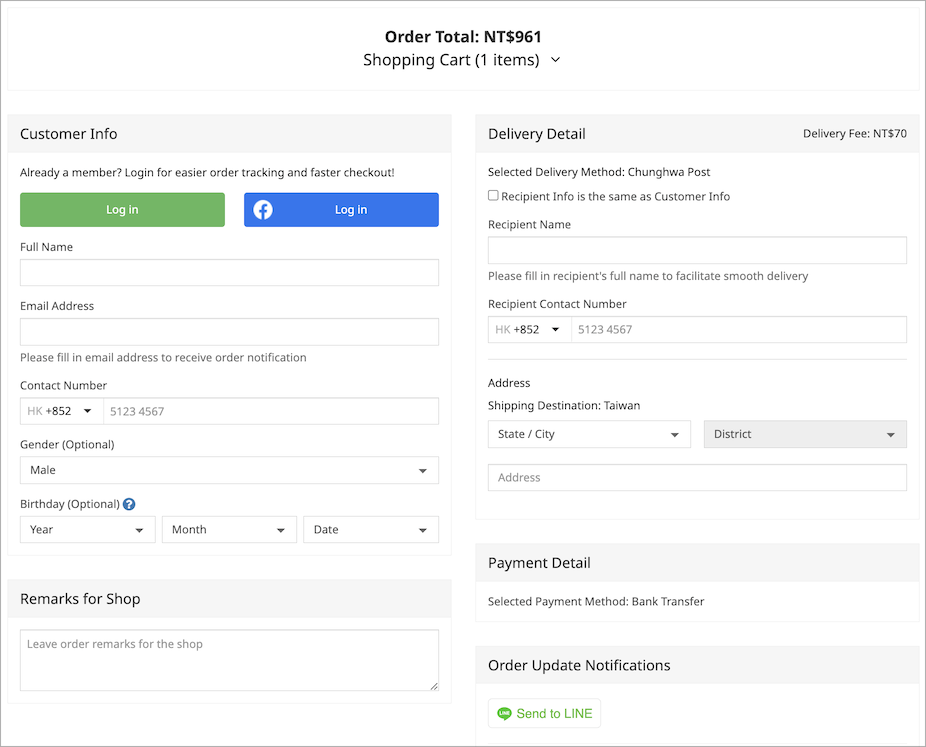
Task: Click the 'Delivery Detail' section heading
Action: (537, 134)
